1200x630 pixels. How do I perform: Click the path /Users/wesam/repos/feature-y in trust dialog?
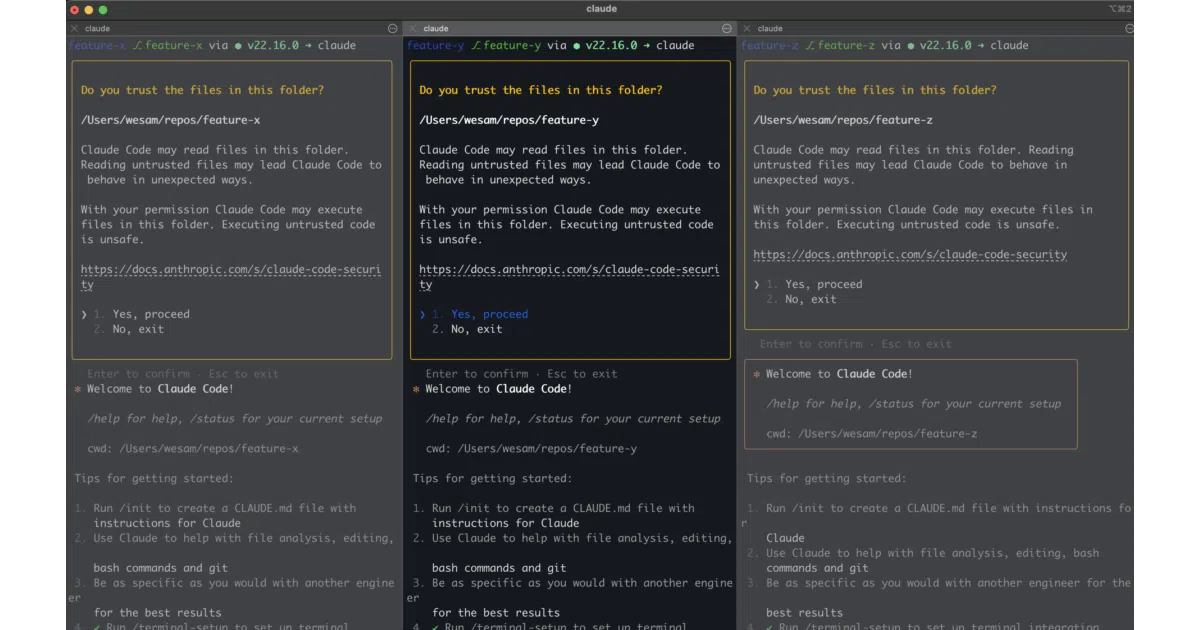(509, 120)
